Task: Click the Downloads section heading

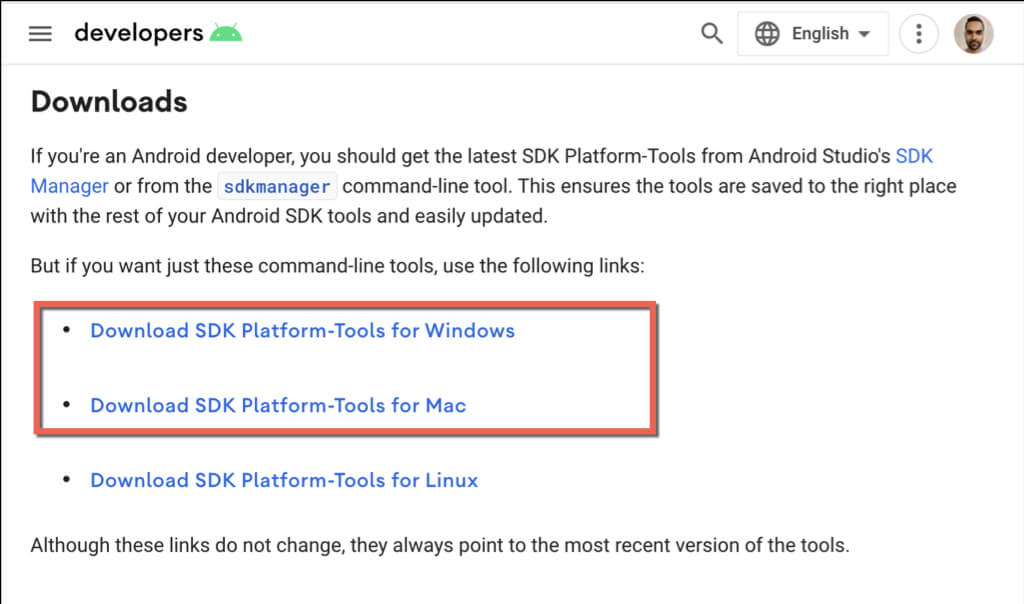Action: tap(109, 102)
